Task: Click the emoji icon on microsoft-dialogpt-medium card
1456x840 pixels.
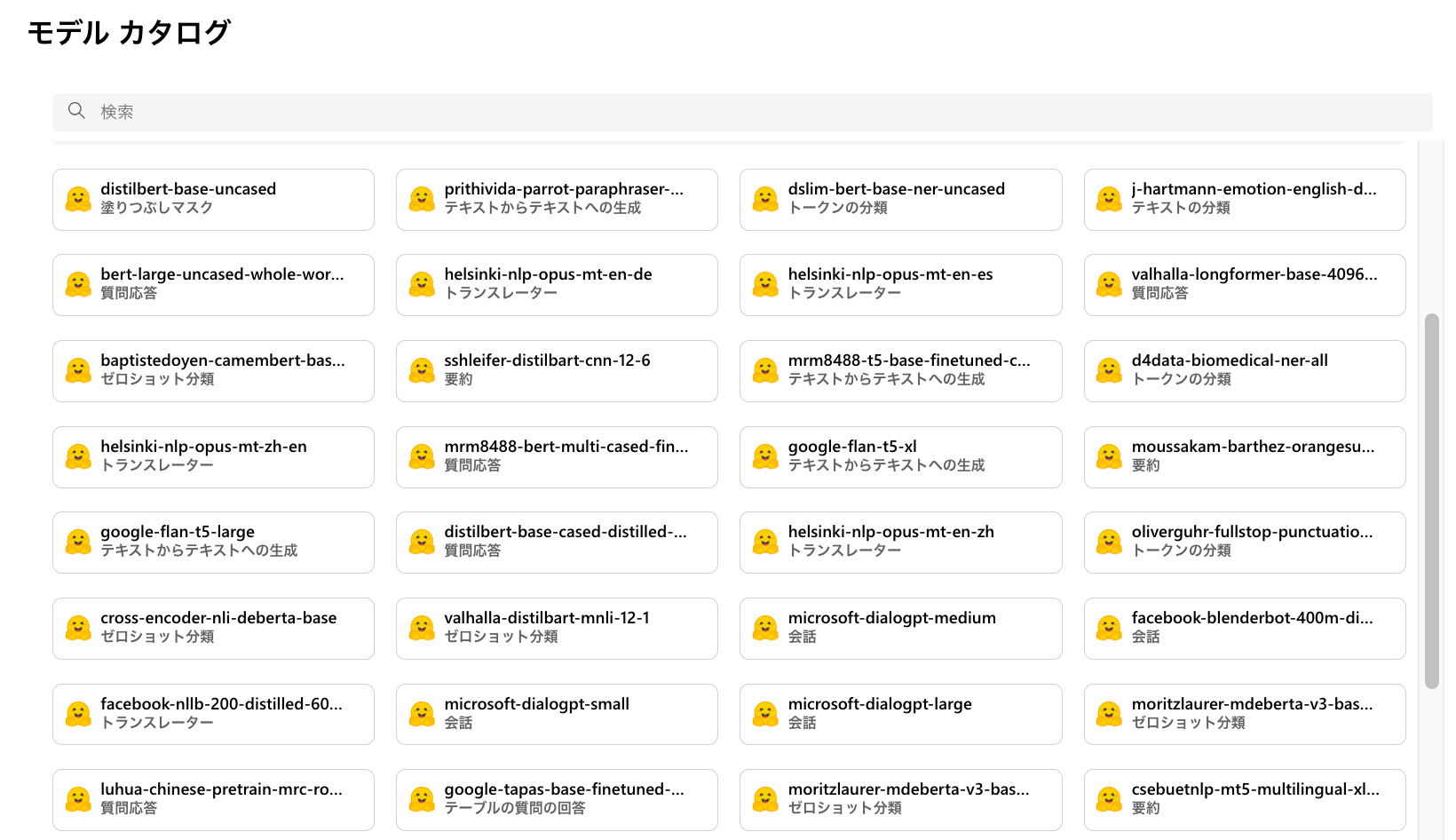Action: [765, 628]
